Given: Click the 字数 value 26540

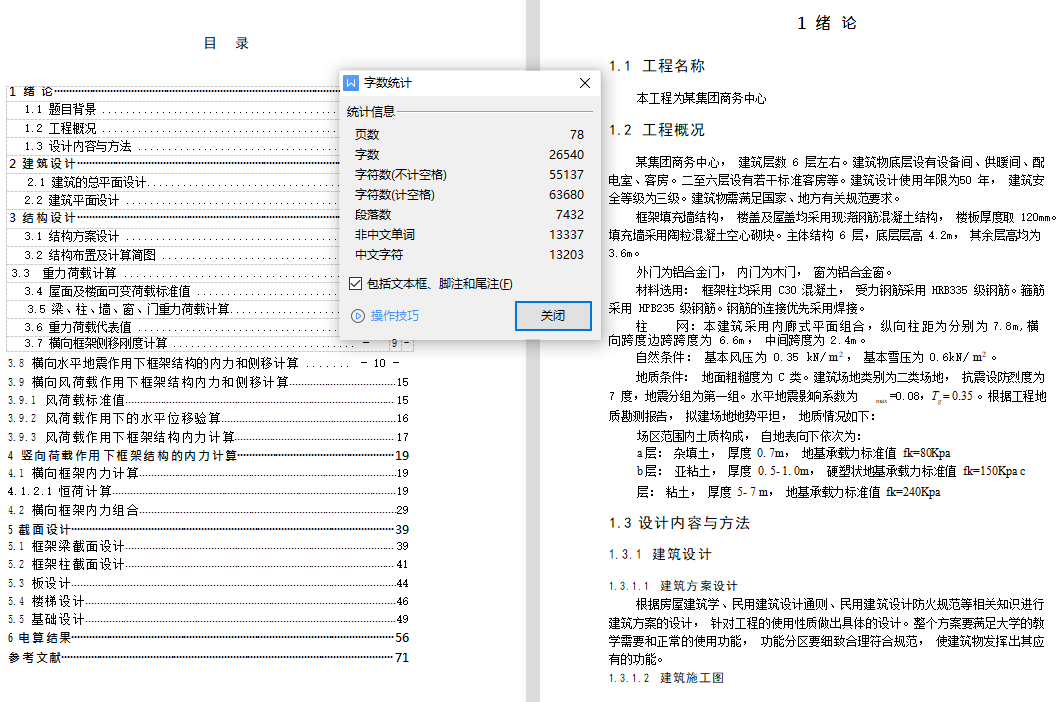Looking at the screenshot, I should [x=566, y=155].
